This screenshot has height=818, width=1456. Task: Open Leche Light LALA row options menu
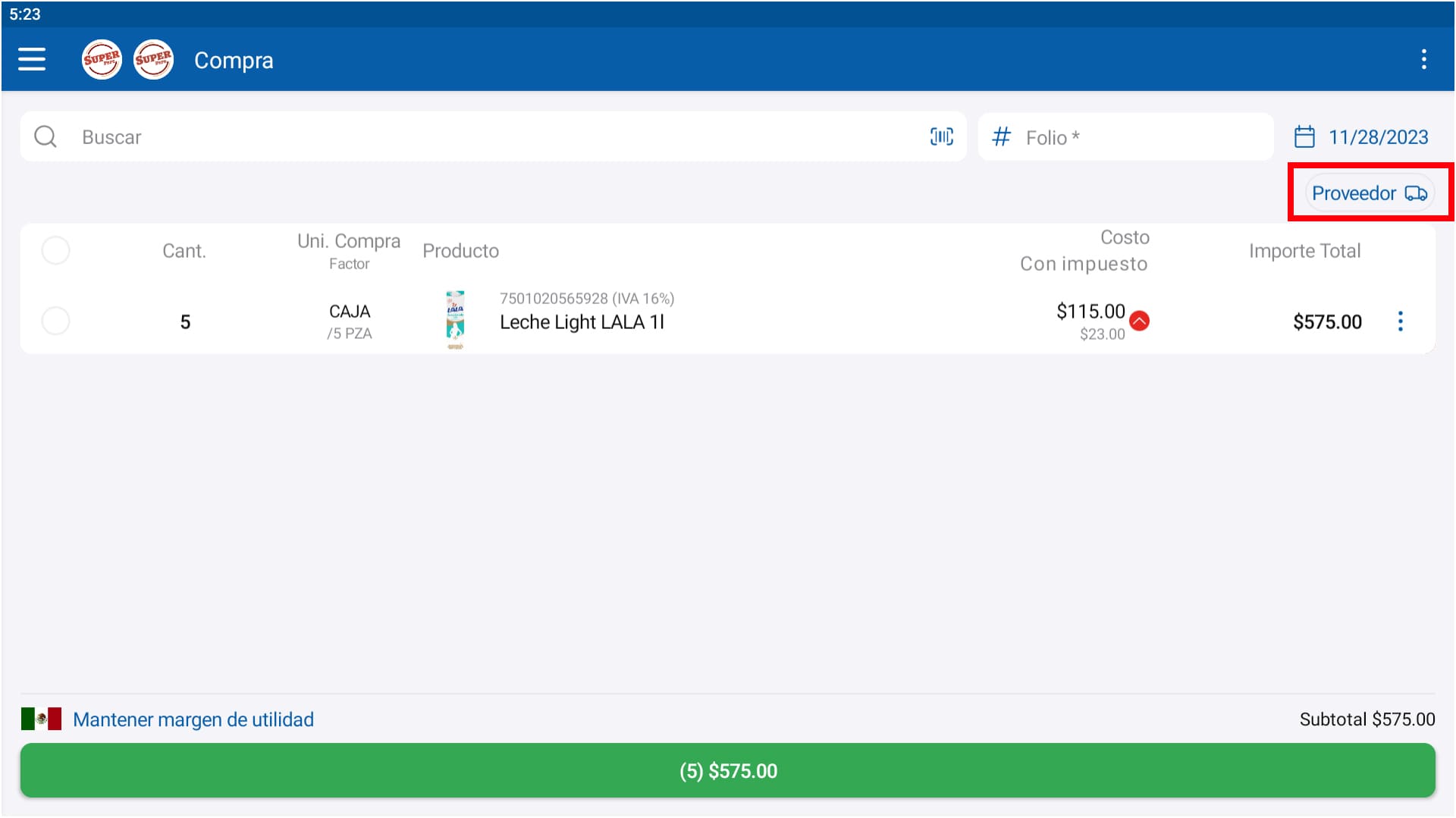pyautogui.click(x=1400, y=321)
